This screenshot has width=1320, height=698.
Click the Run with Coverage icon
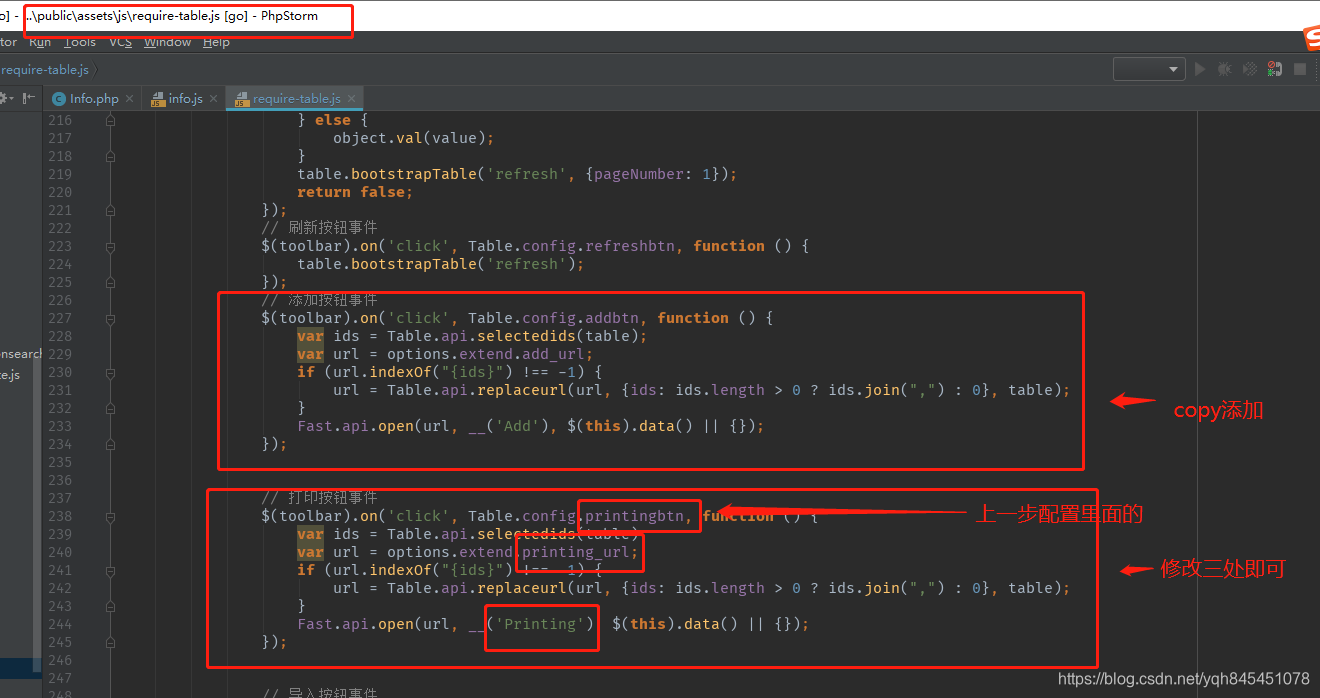(1250, 69)
